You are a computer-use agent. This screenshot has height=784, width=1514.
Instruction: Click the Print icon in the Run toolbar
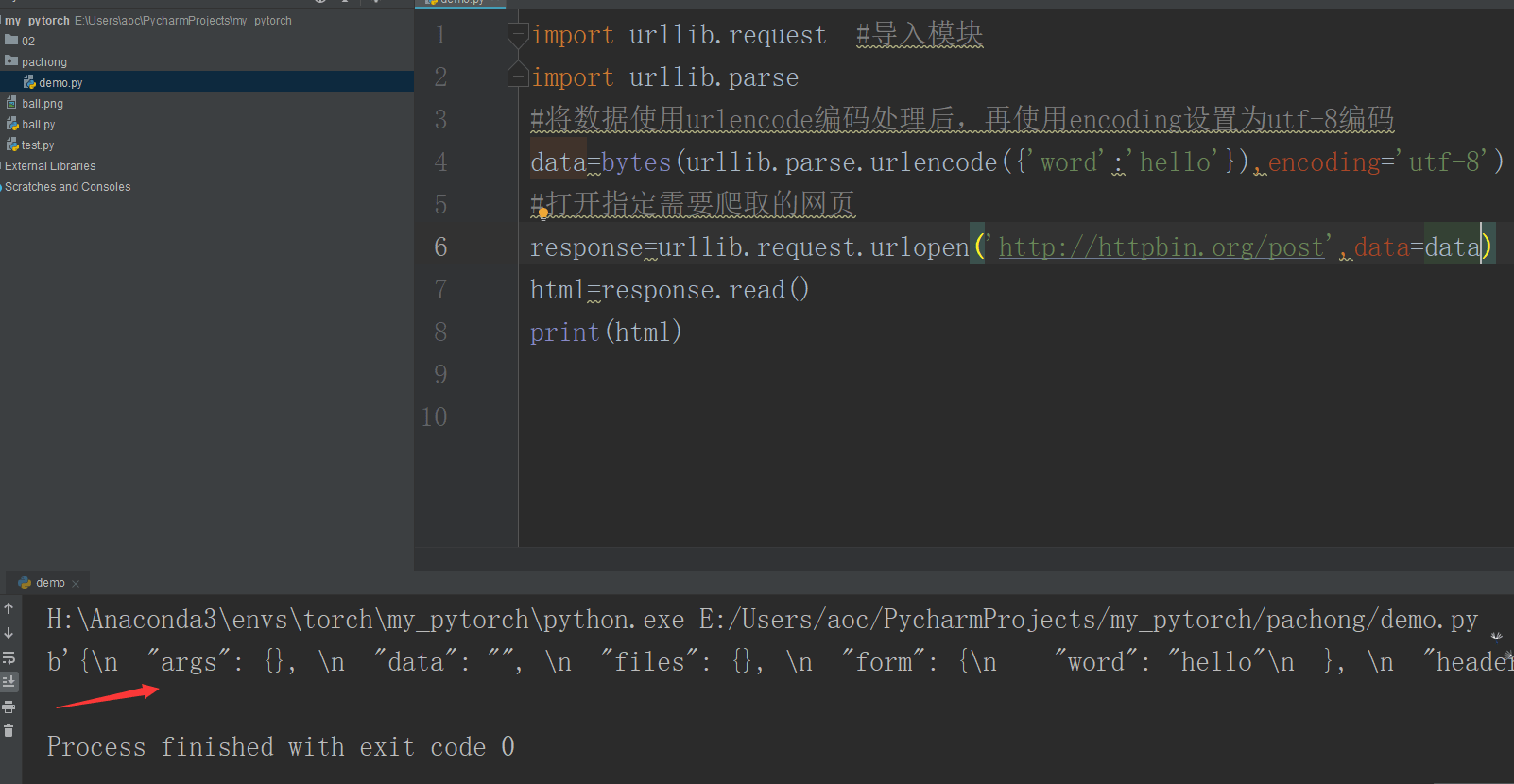pos(9,707)
